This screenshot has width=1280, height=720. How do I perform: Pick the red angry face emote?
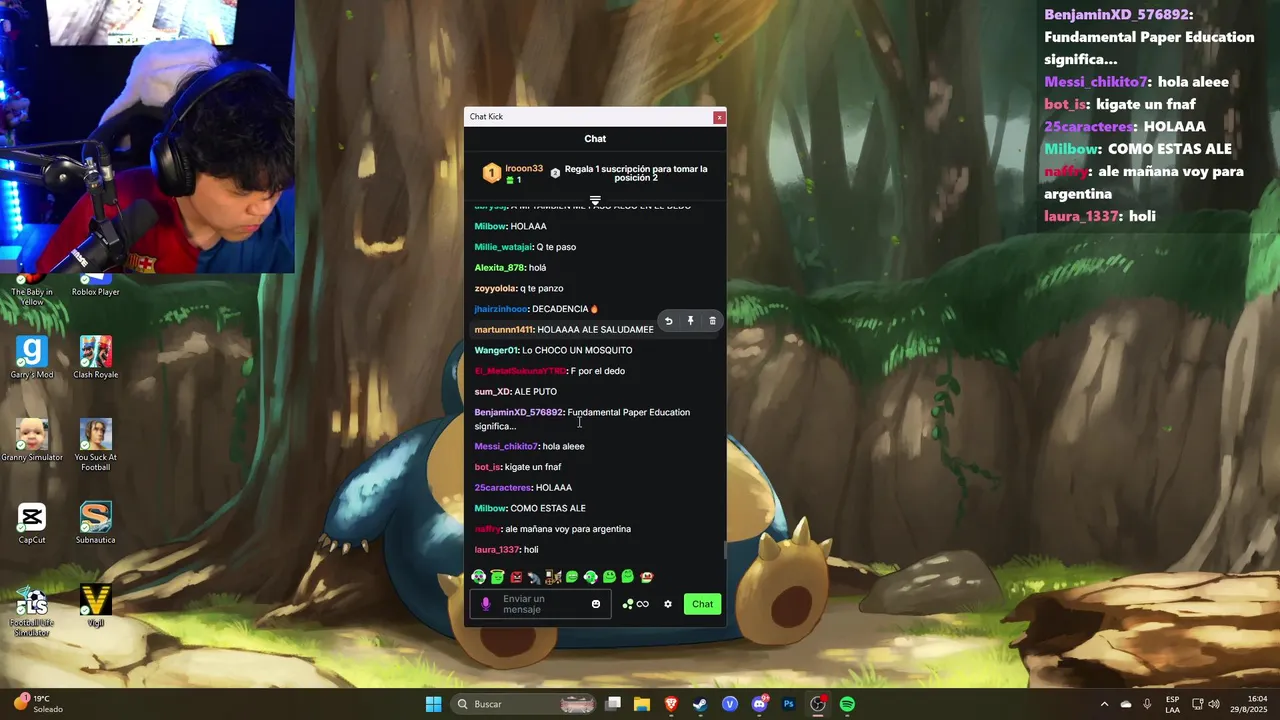pos(516,577)
